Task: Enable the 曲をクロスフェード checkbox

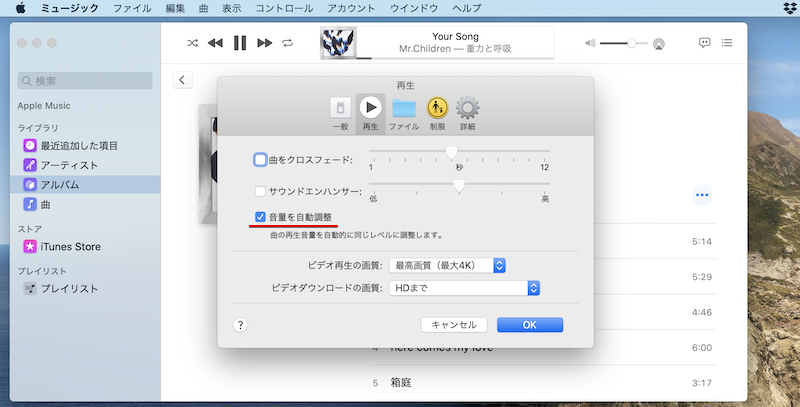Action: point(260,160)
